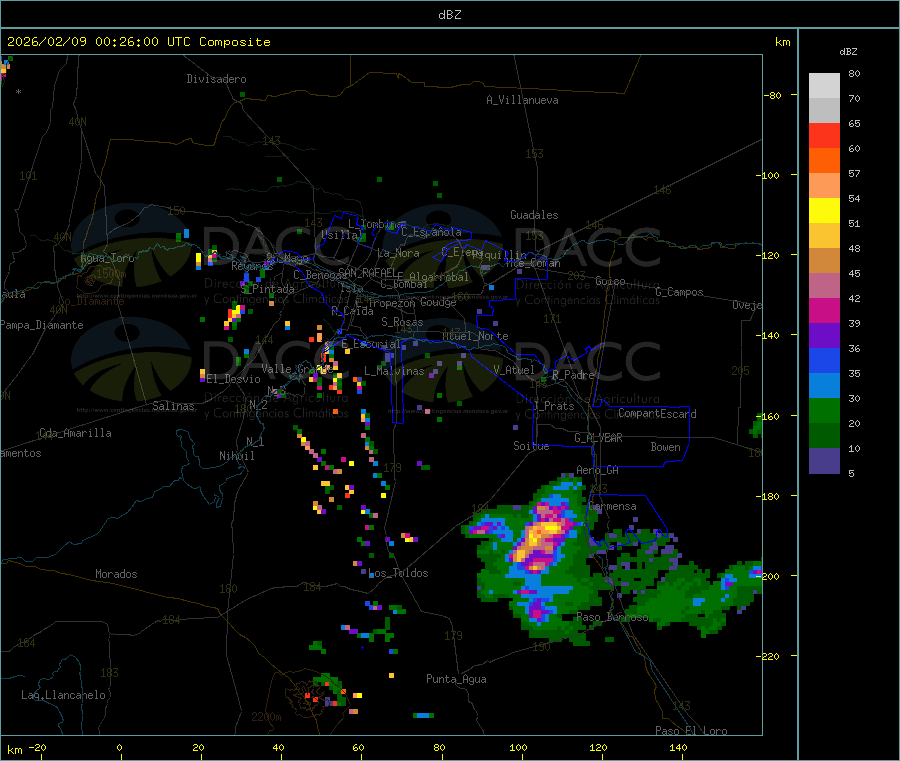Click the Morados map label
900x761 pixels.
[x=116, y=574]
